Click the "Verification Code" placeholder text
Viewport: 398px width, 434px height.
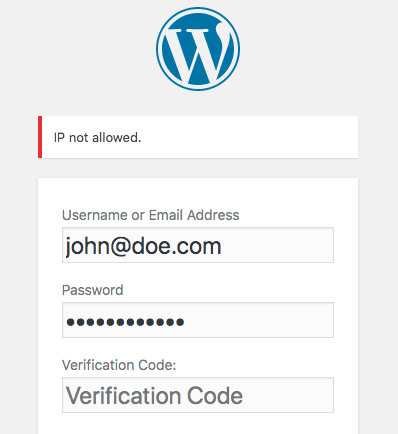click(x=154, y=396)
